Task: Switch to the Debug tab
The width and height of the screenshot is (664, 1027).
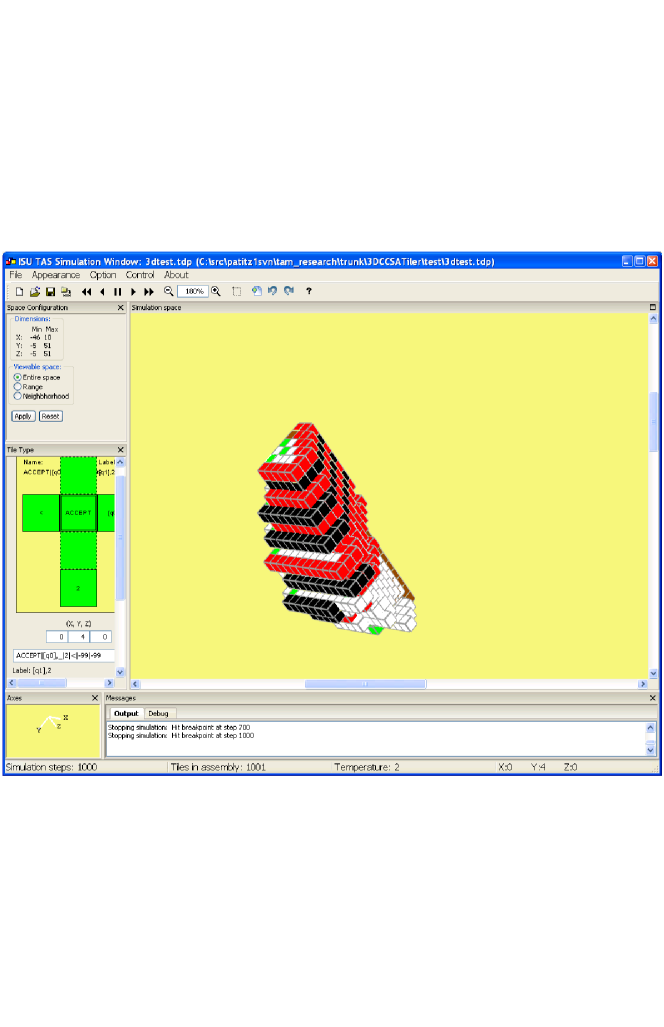Action: click(x=158, y=713)
